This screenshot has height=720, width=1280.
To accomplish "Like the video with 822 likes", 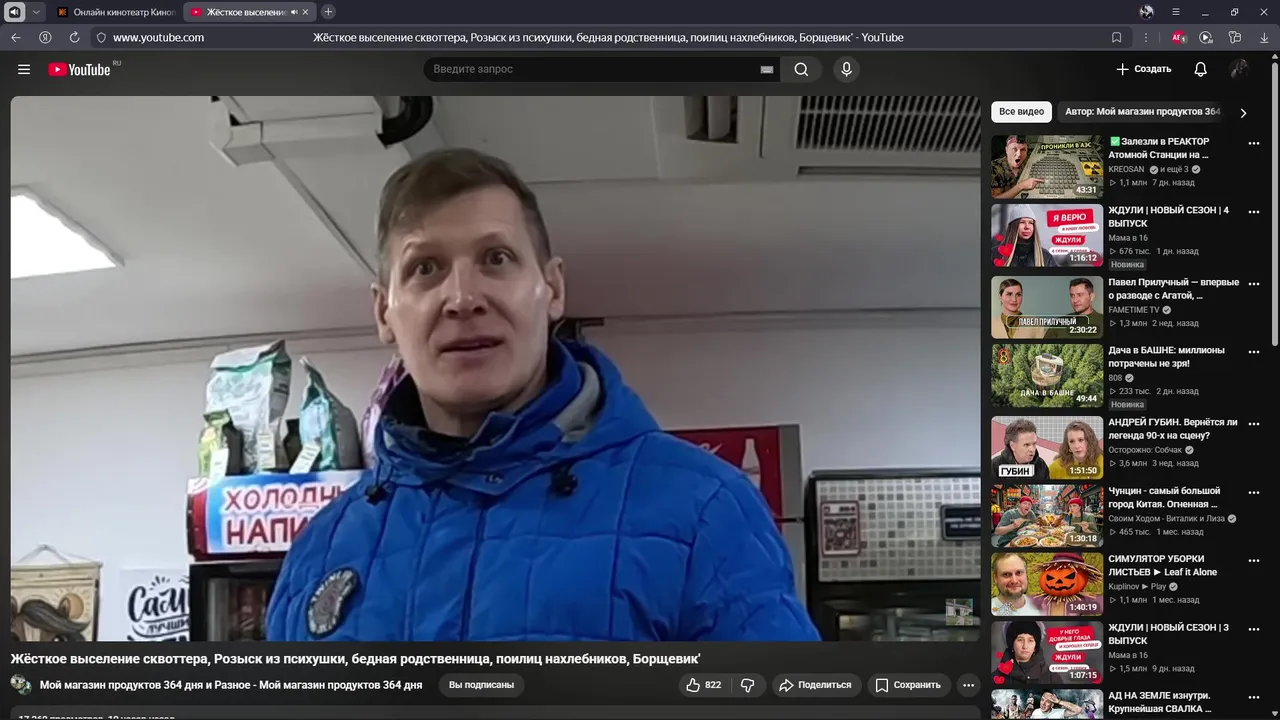I will [x=704, y=685].
